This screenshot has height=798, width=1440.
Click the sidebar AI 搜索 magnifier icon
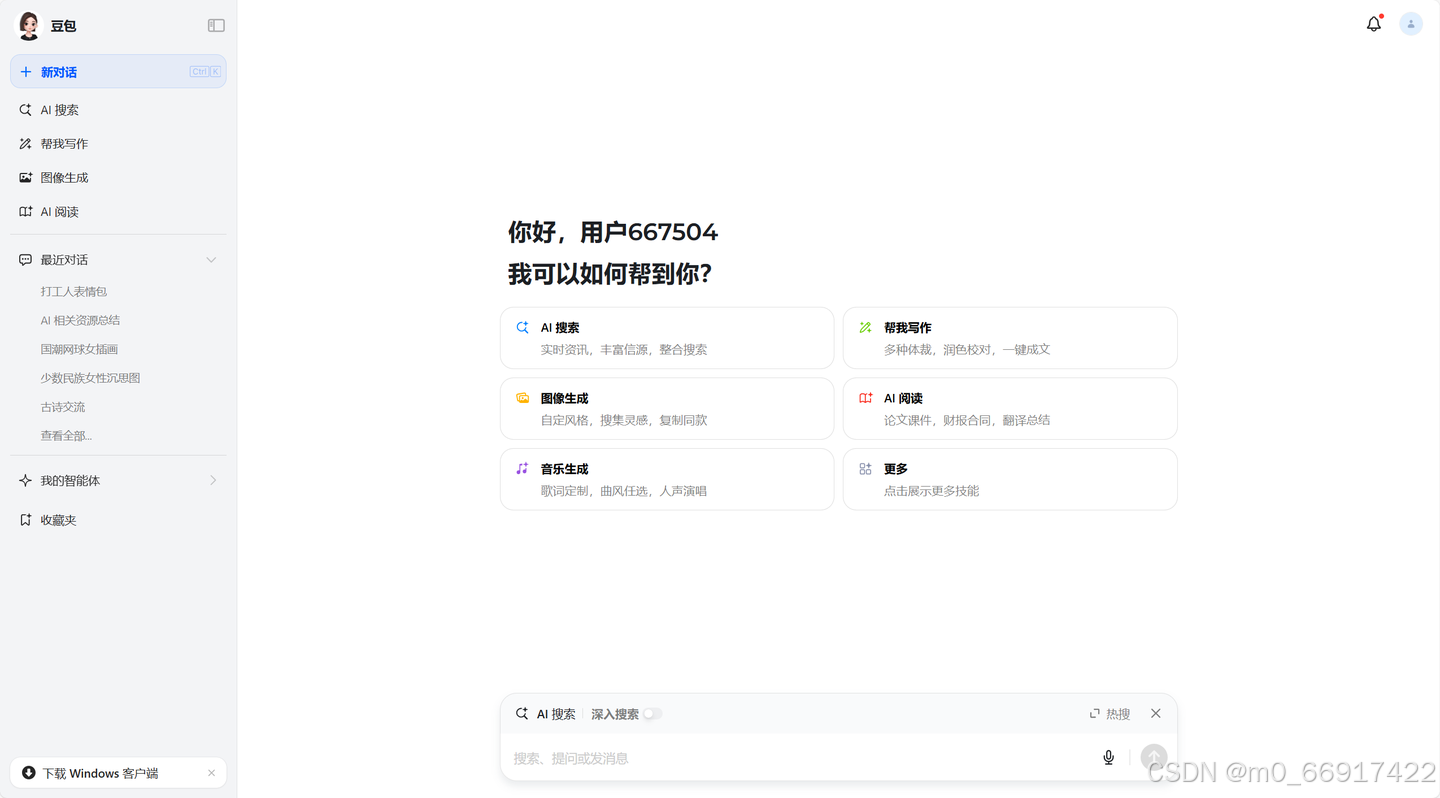(x=26, y=110)
